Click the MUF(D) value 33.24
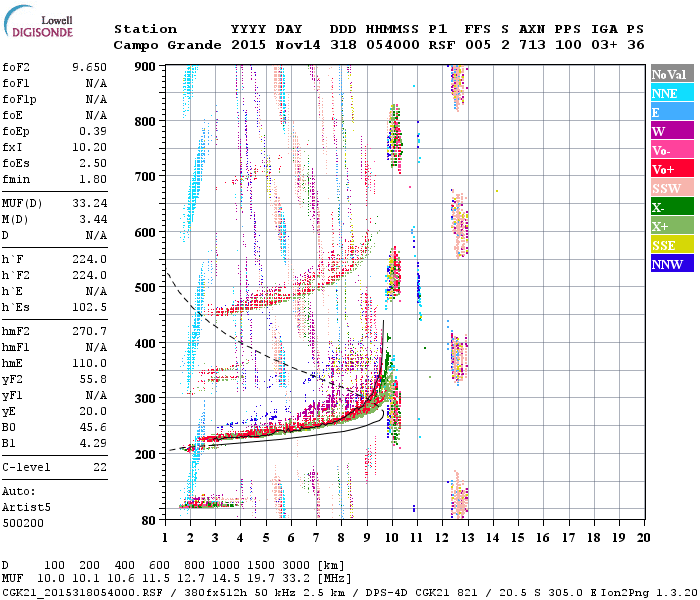The height and width of the screenshot is (600, 700). [x=89, y=203]
